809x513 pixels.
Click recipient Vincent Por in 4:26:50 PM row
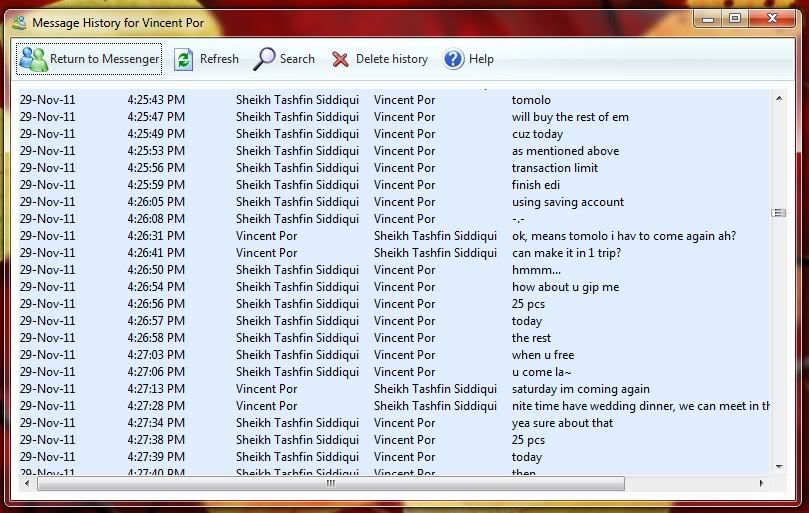click(404, 270)
